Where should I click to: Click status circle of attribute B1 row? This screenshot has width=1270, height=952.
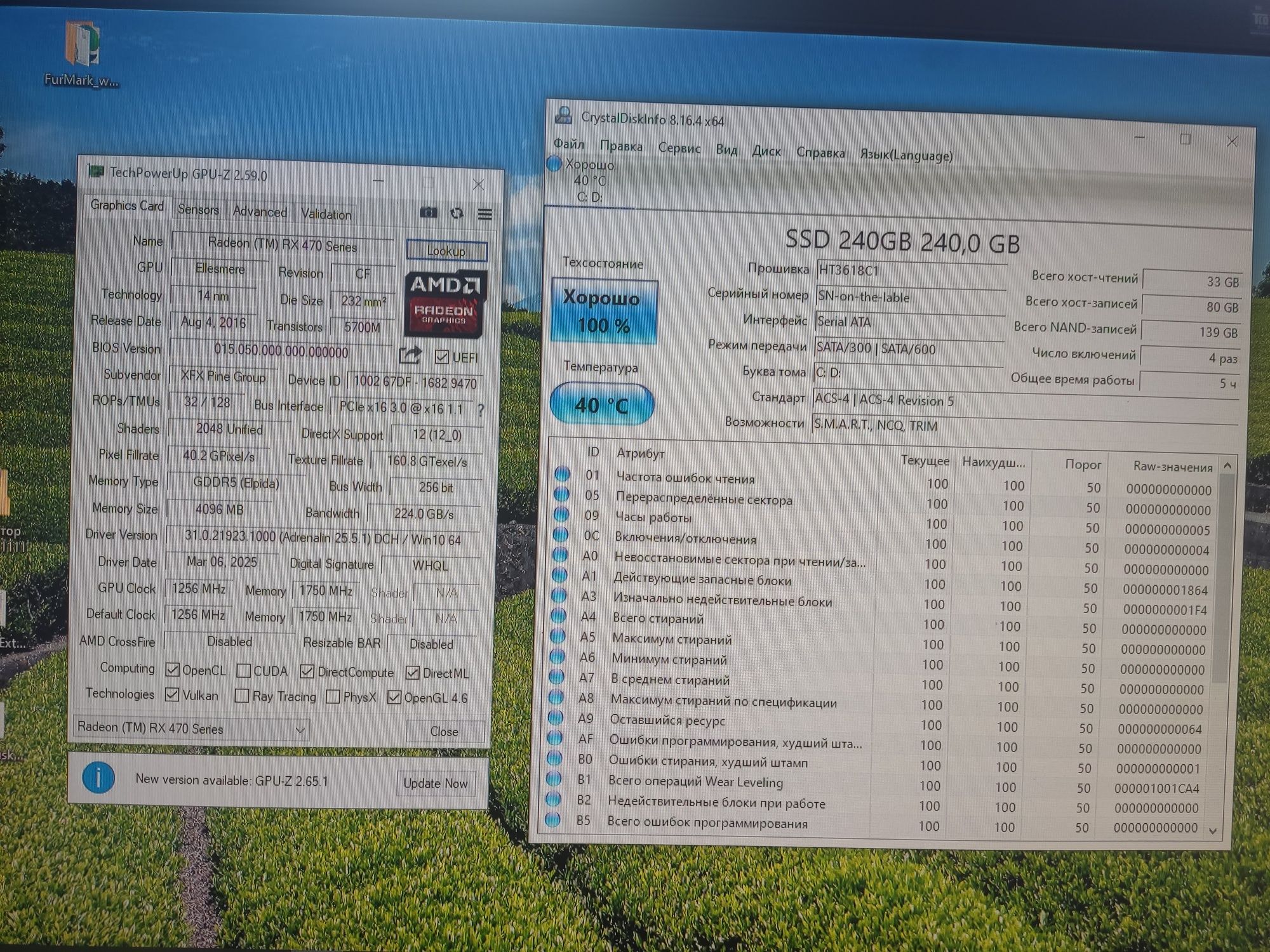[x=554, y=777]
